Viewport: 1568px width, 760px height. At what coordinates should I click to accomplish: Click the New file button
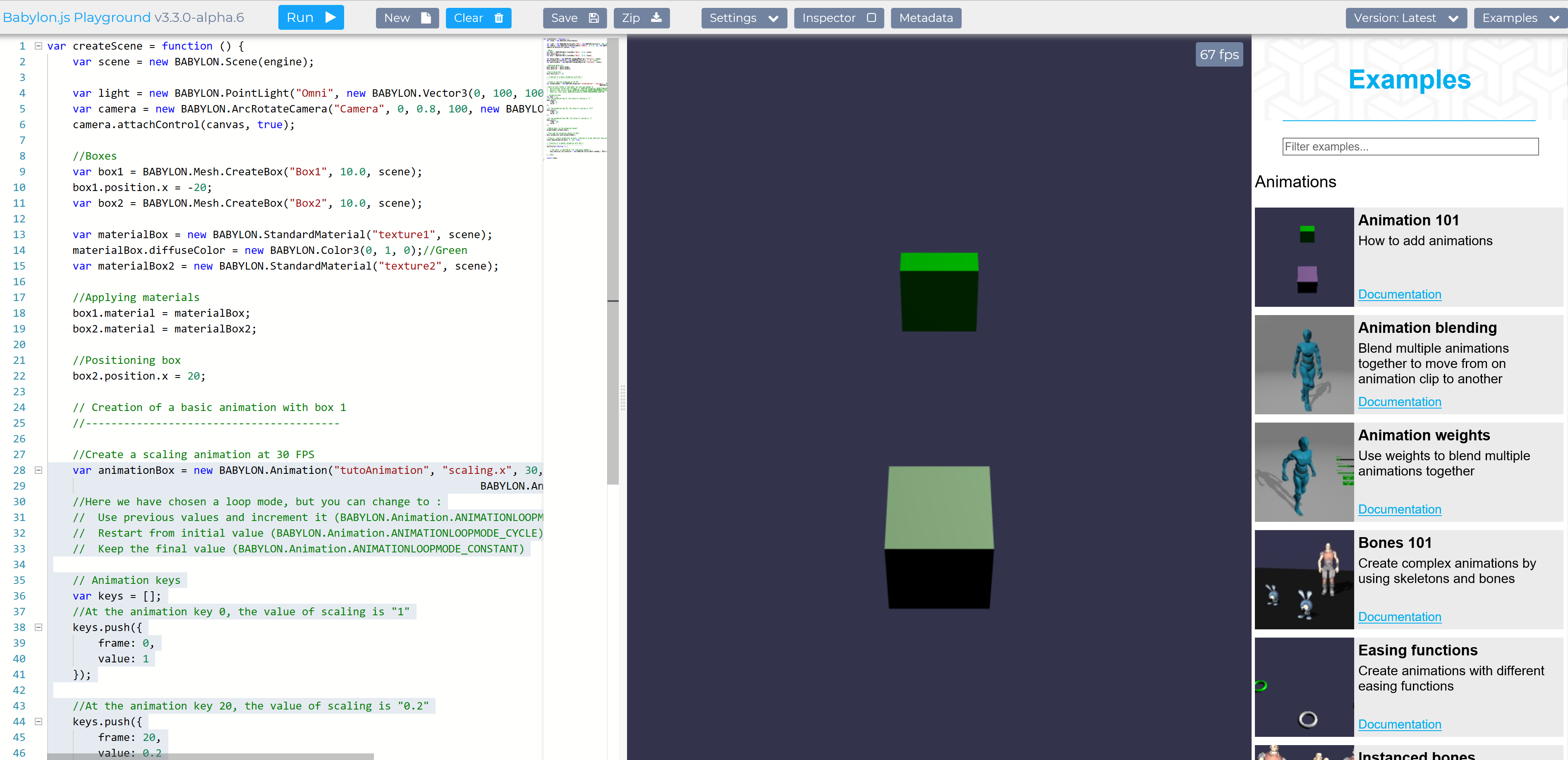point(407,18)
